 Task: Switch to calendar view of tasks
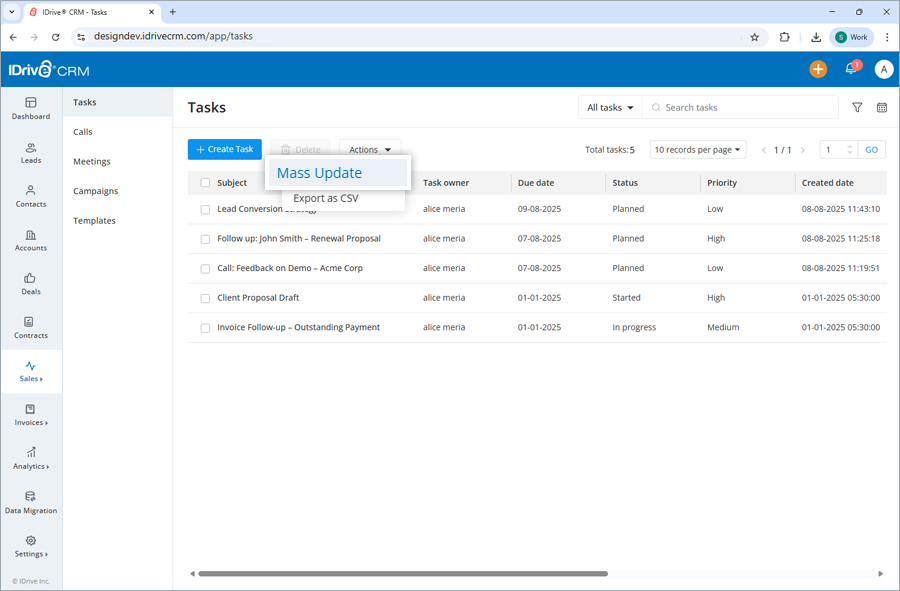pyautogui.click(x=881, y=107)
